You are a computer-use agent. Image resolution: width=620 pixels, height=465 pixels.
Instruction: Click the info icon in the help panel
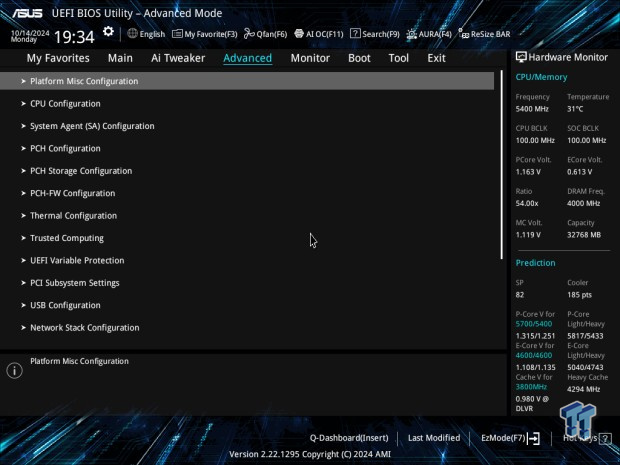14,371
